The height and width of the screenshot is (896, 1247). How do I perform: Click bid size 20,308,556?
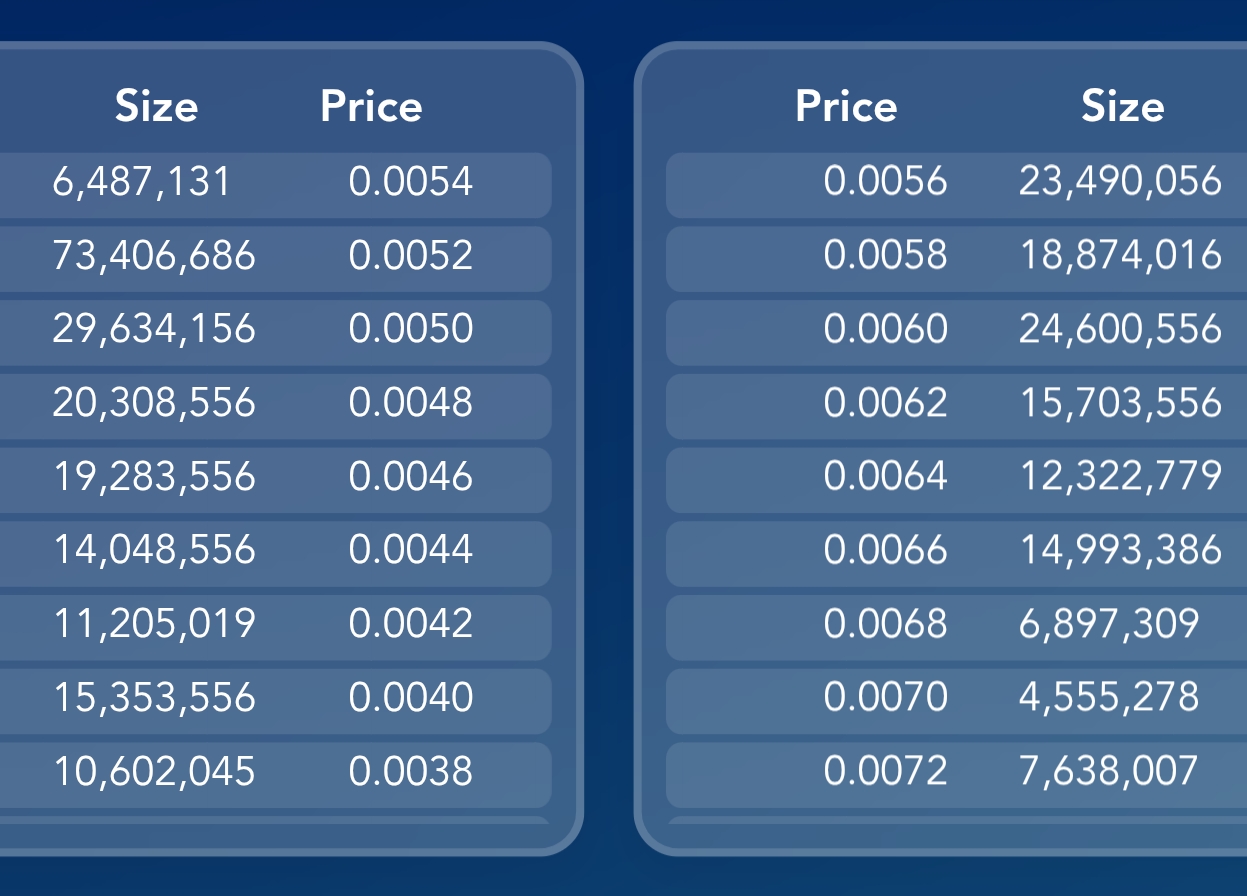coord(154,403)
